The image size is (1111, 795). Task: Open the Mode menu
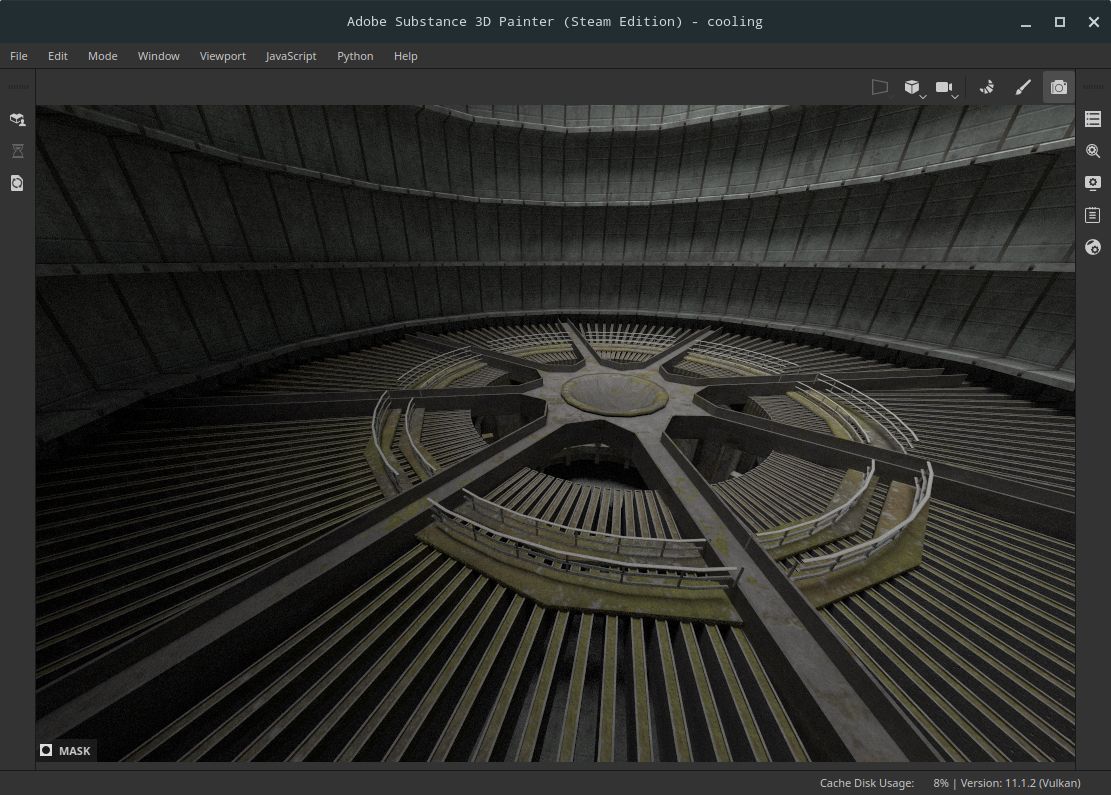click(103, 56)
